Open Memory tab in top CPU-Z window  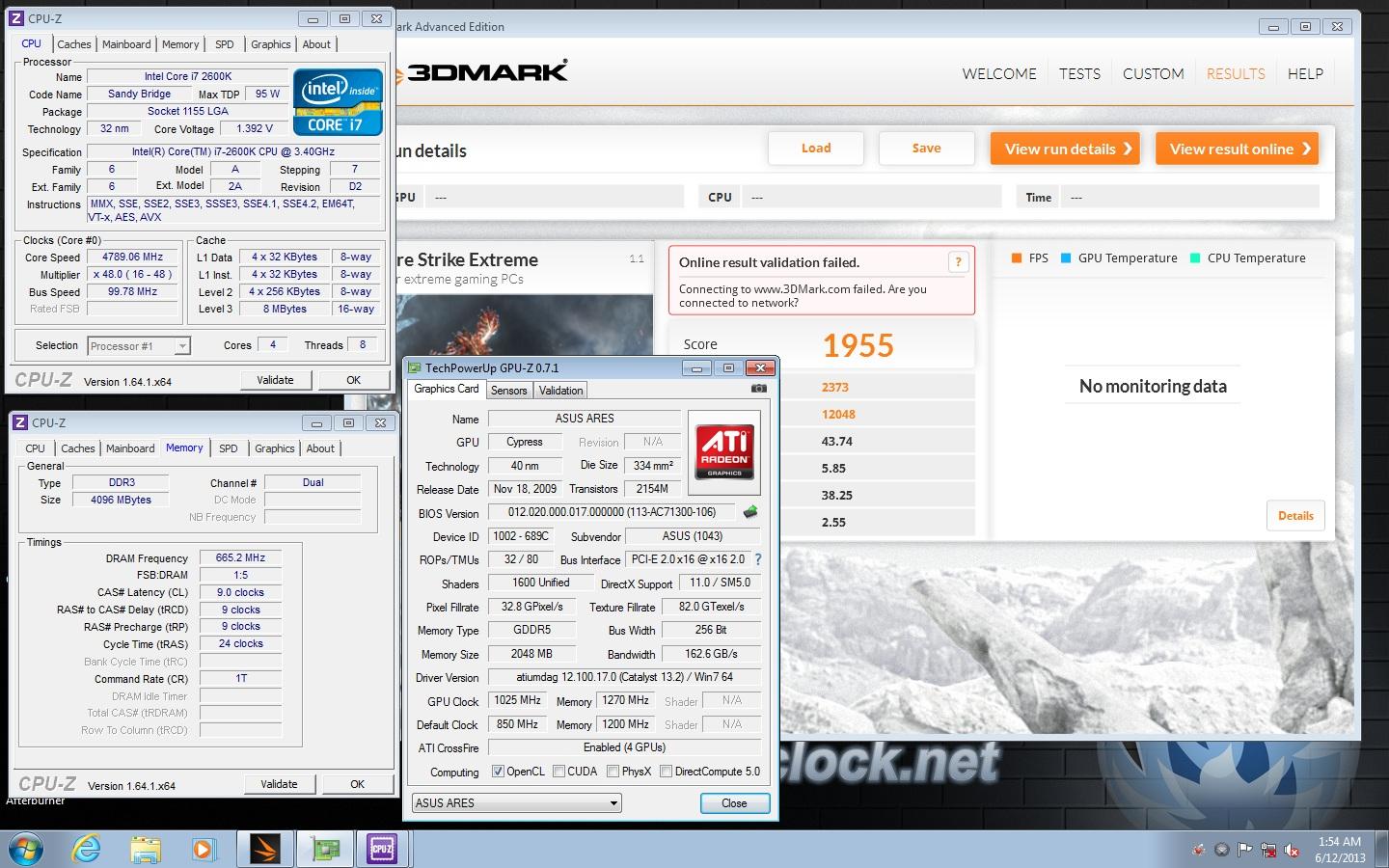180,44
